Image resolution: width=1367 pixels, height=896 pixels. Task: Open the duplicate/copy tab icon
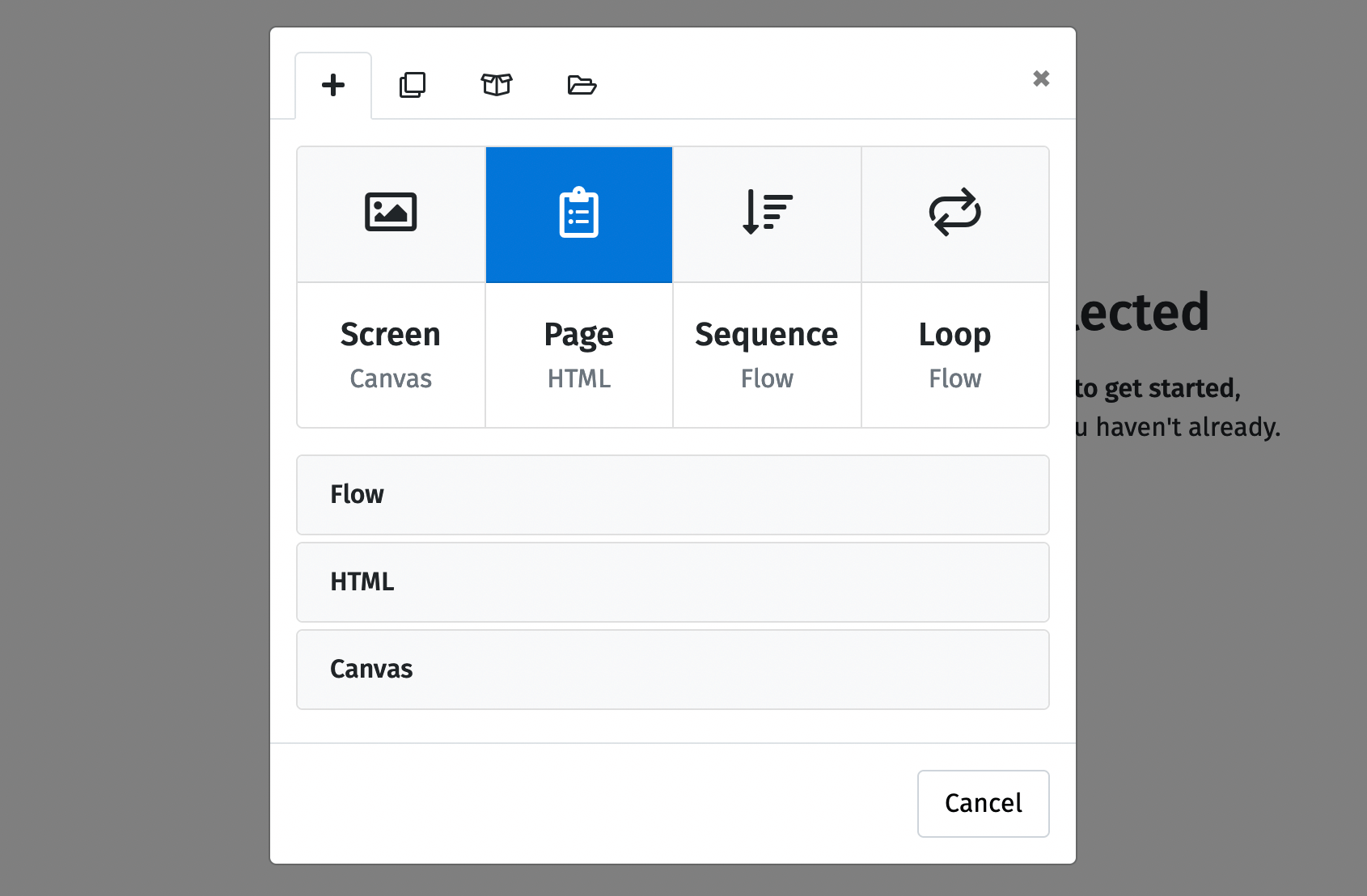point(413,85)
